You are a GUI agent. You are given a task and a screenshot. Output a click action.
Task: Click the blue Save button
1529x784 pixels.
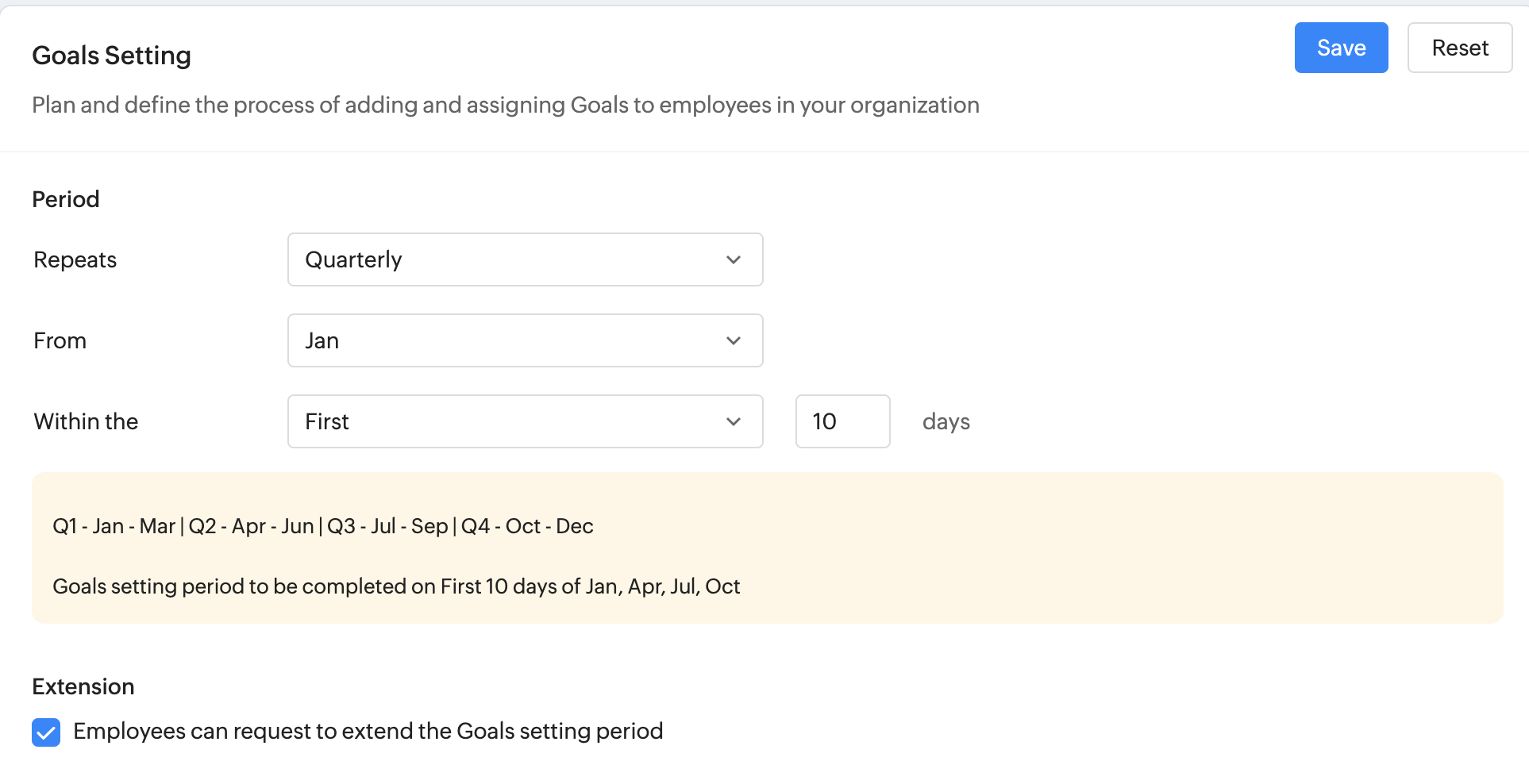[1341, 48]
